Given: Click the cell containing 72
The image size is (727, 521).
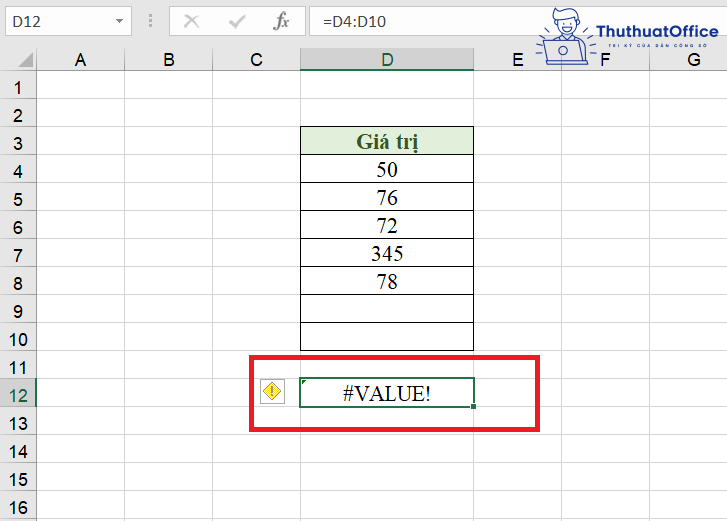Looking at the screenshot, I should (x=387, y=225).
